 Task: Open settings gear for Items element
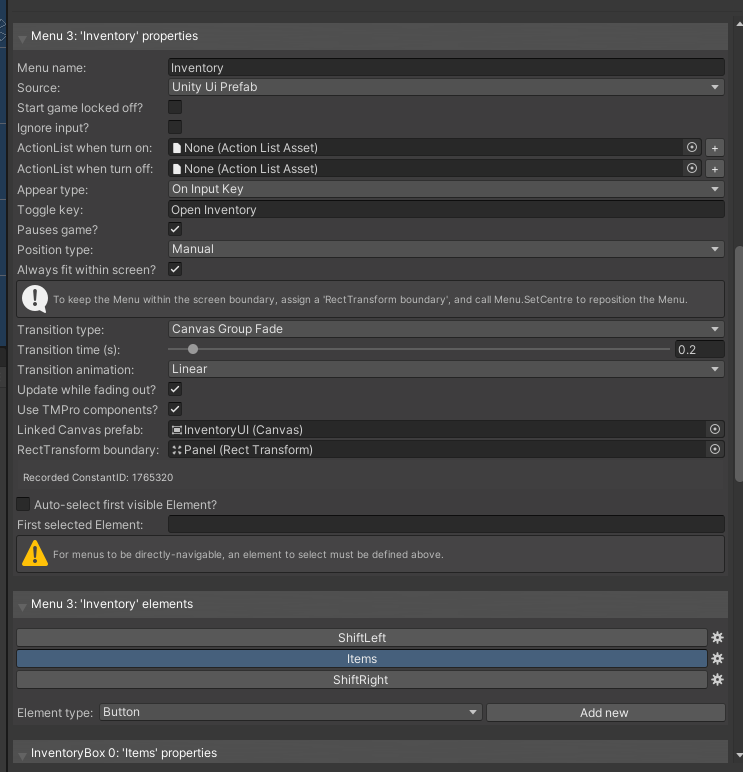pyautogui.click(x=717, y=659)
